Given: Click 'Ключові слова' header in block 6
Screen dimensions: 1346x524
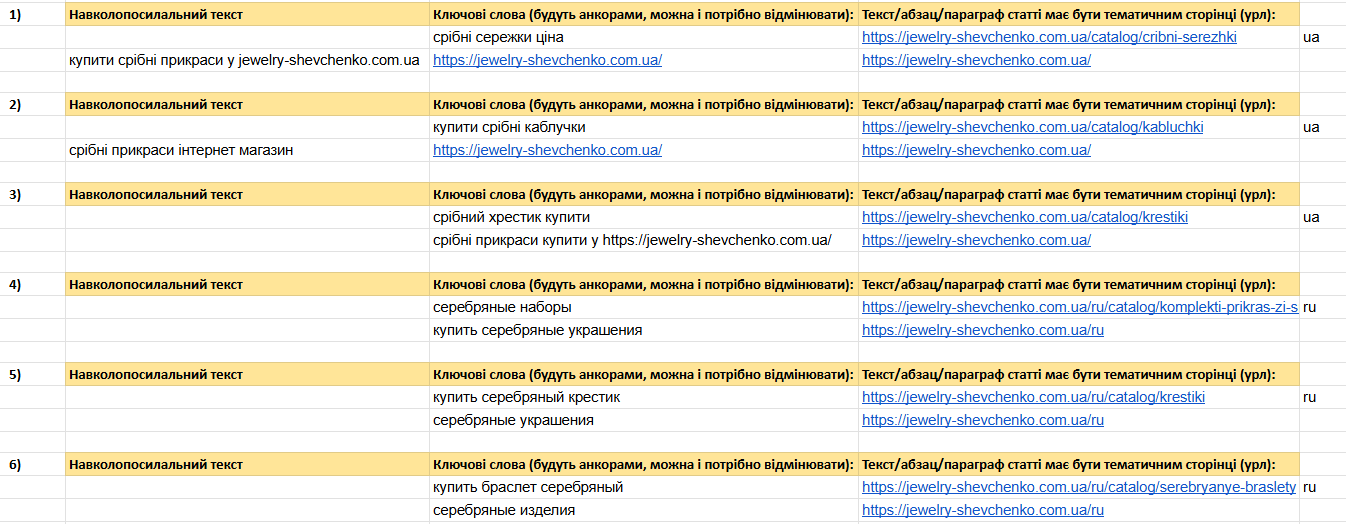Looking at the screenshot, I should point(643,464).
